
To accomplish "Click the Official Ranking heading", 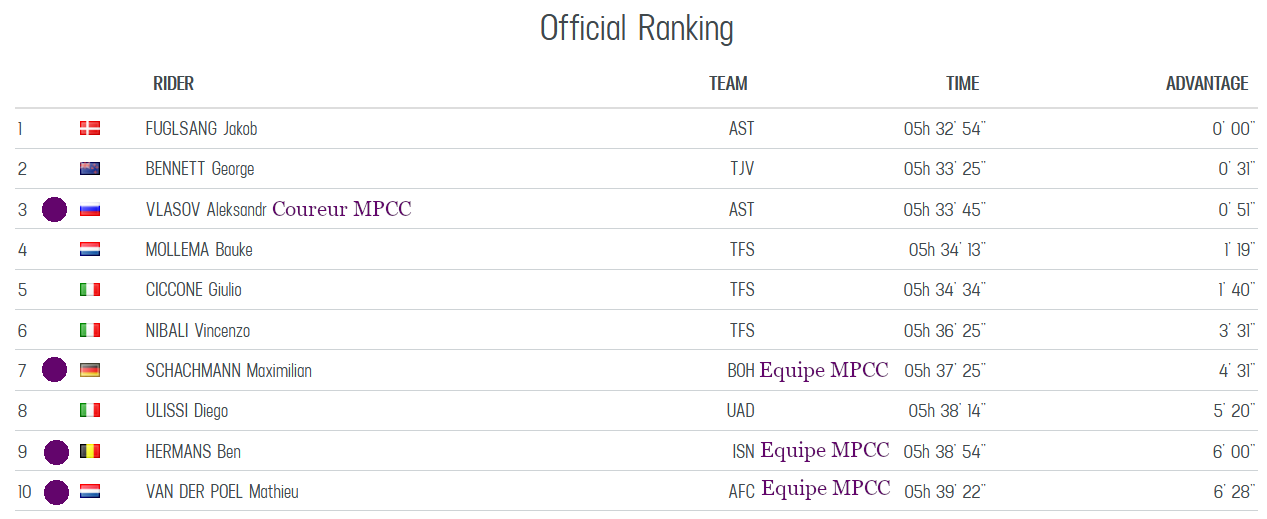I will pyautogui.click(x=636, y=28).
